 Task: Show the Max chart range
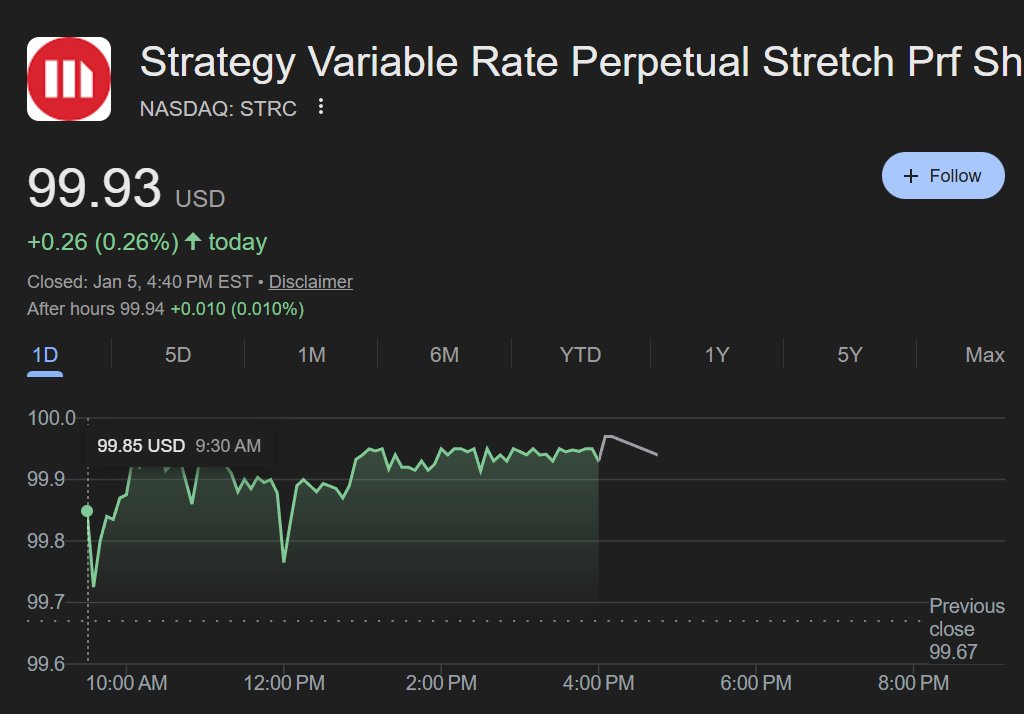click(985, 355)
